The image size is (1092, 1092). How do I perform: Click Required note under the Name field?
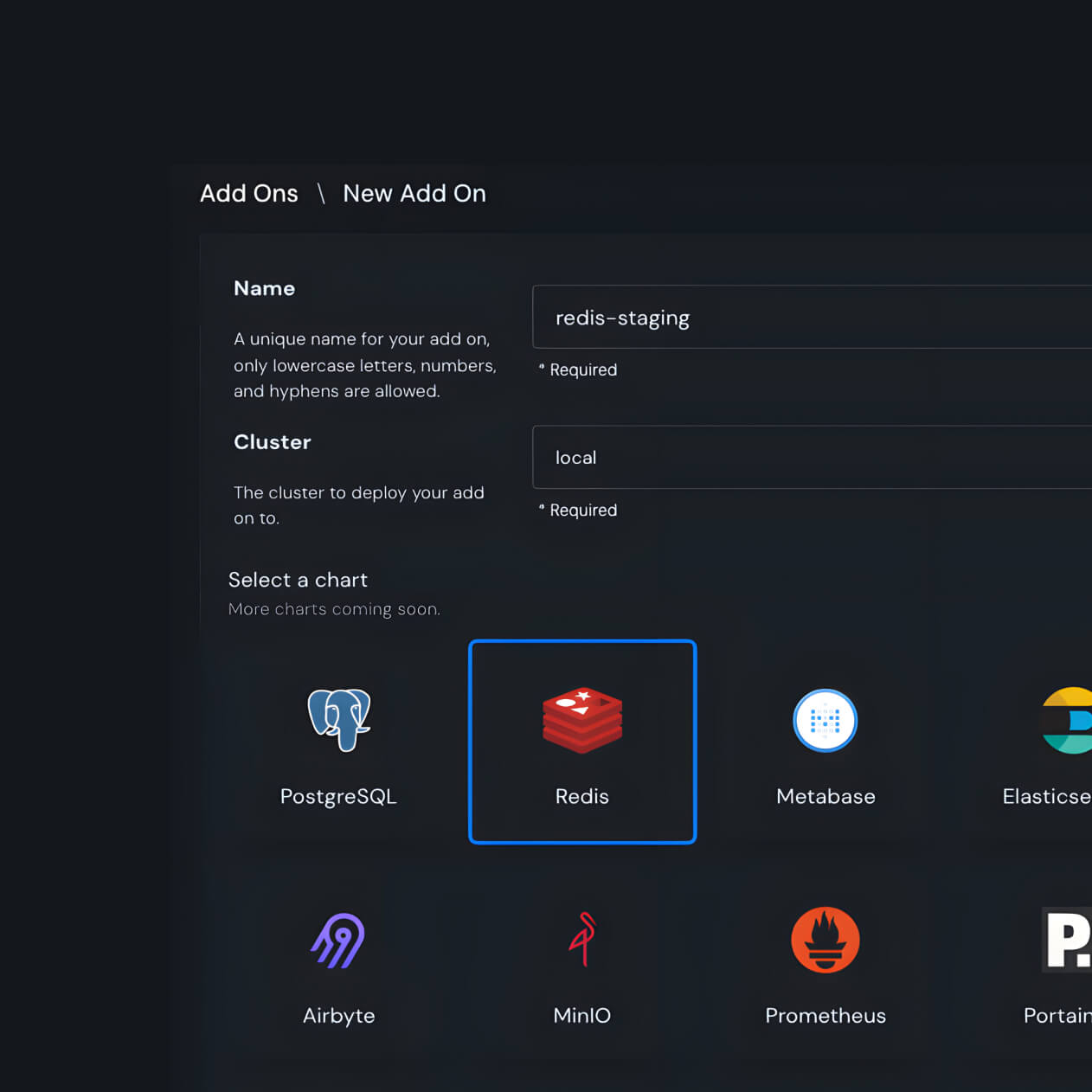578,369
